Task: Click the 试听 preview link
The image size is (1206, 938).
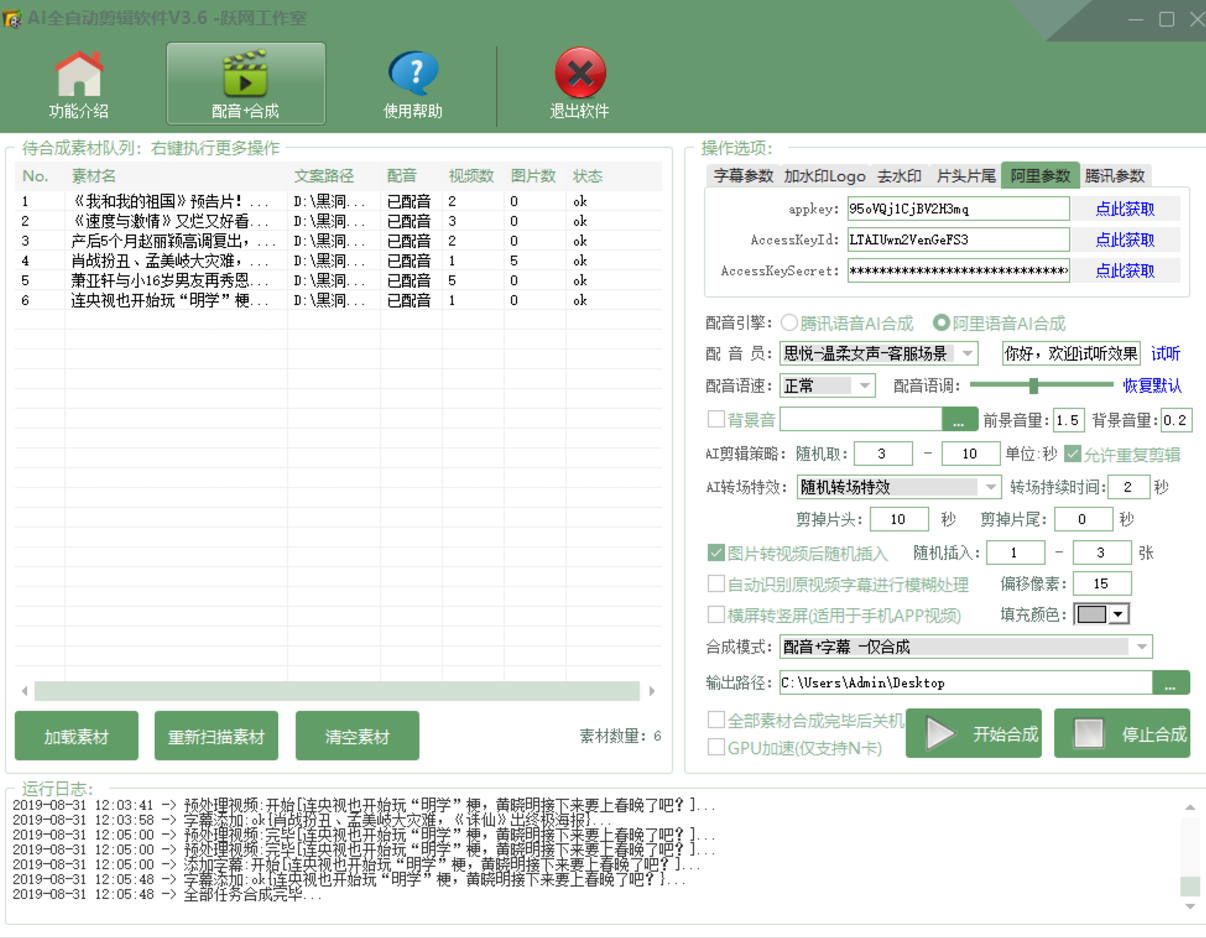Action: point(1165,353)
